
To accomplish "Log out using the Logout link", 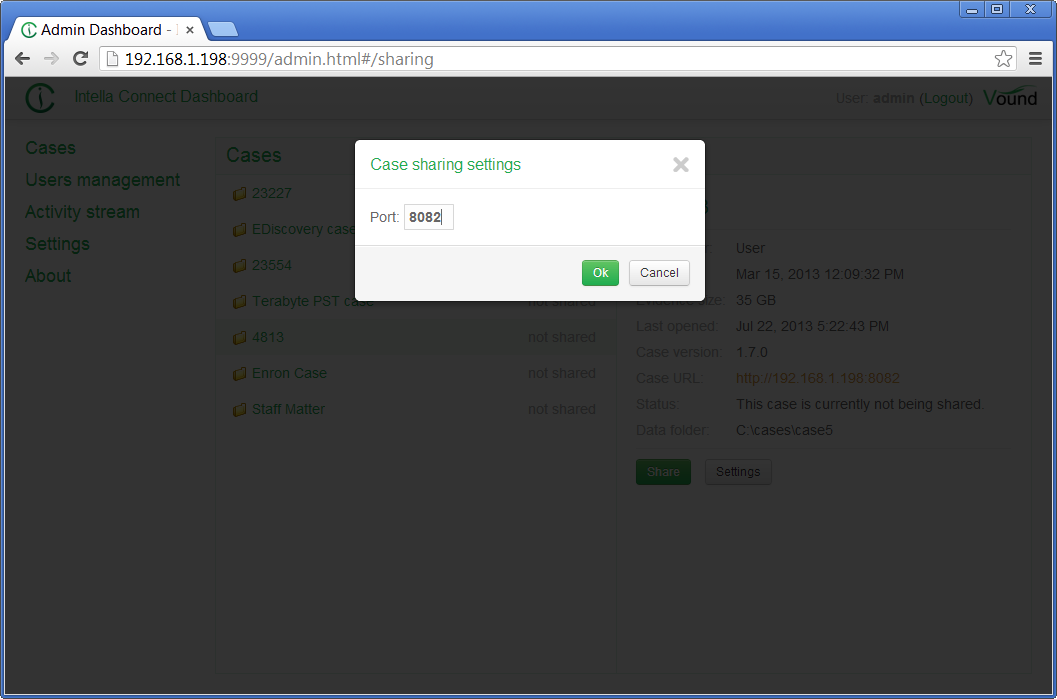I will point(946,98).
